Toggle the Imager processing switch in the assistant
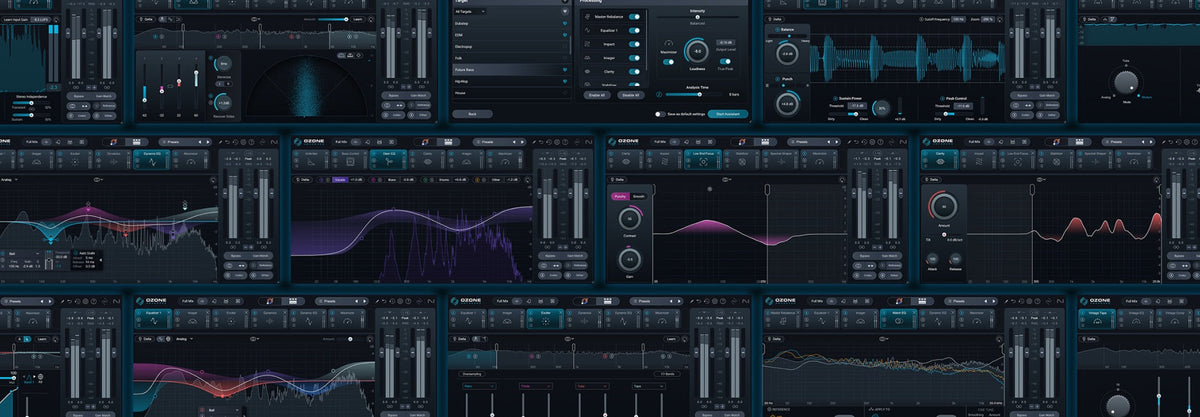 634,58
